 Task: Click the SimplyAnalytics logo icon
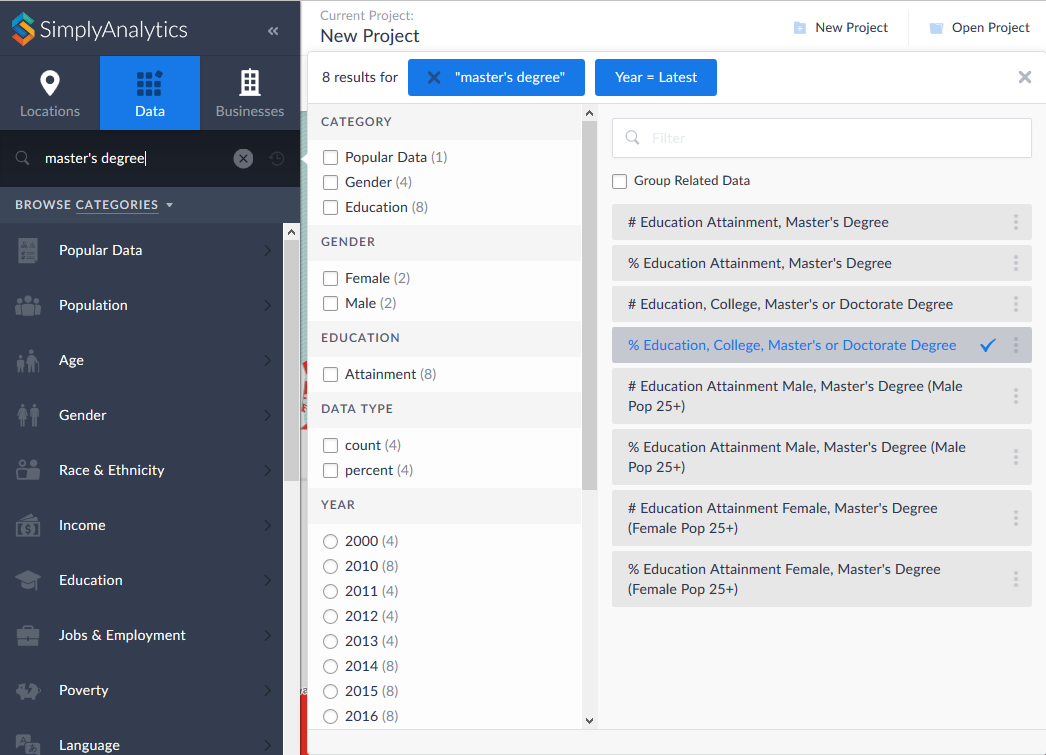(23, 29)
